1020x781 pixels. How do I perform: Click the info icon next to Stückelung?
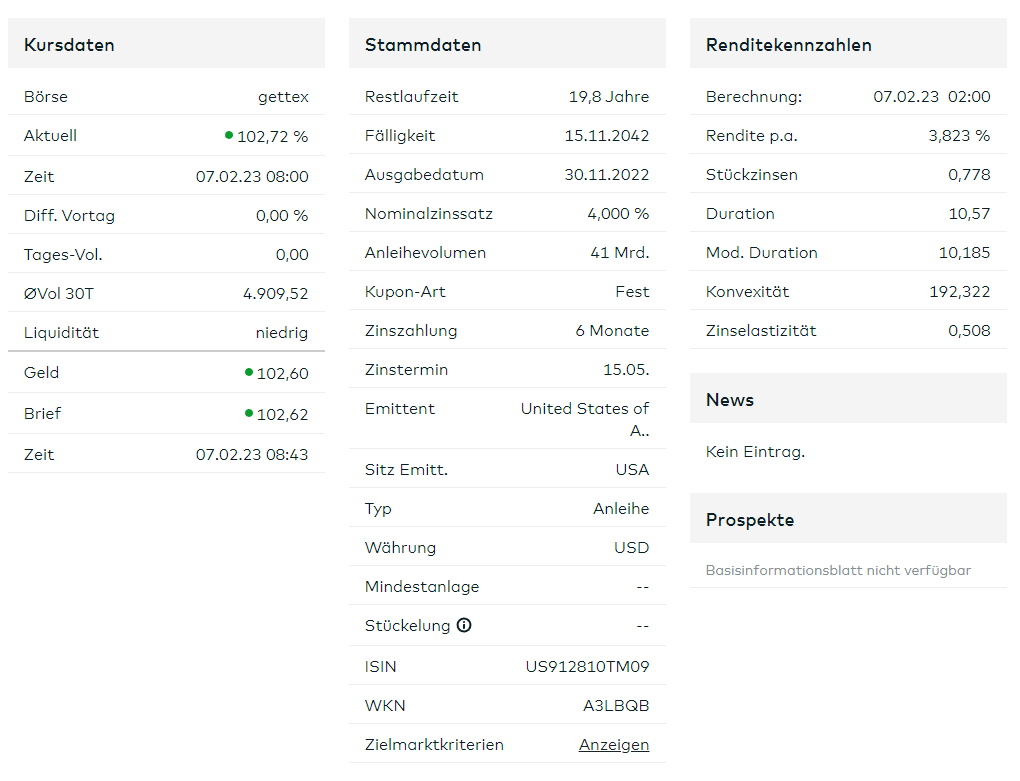[x=463, y=625]
